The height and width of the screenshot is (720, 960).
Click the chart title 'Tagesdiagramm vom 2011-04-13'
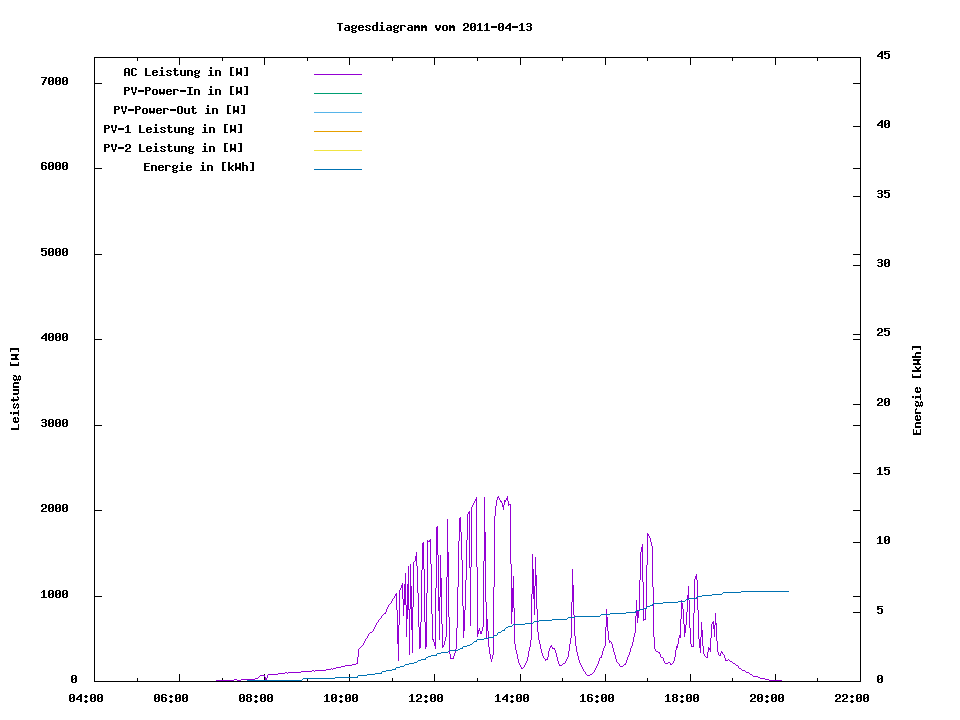pyautogui.click(x=434, y=28)
